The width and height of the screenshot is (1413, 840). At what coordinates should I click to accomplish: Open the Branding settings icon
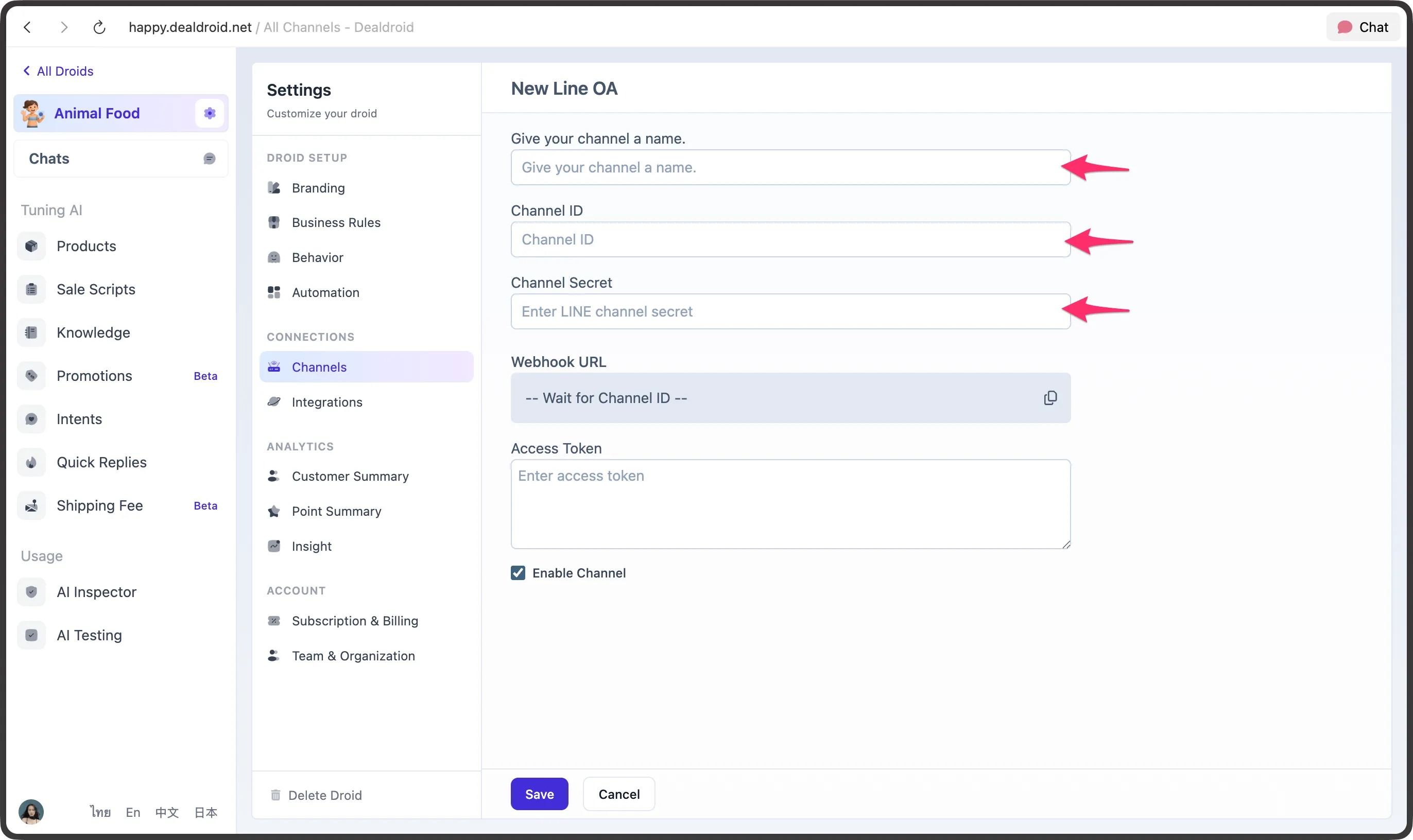tap(274, 187)
